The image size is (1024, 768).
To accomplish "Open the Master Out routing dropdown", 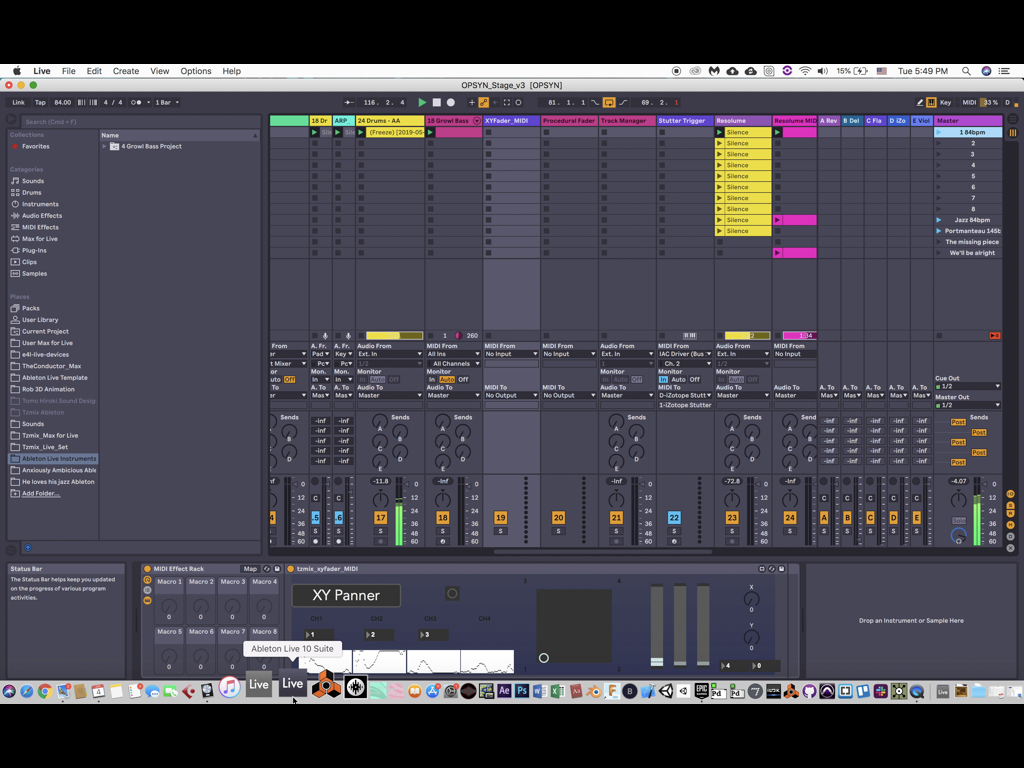I will click(x=967, y=405).
